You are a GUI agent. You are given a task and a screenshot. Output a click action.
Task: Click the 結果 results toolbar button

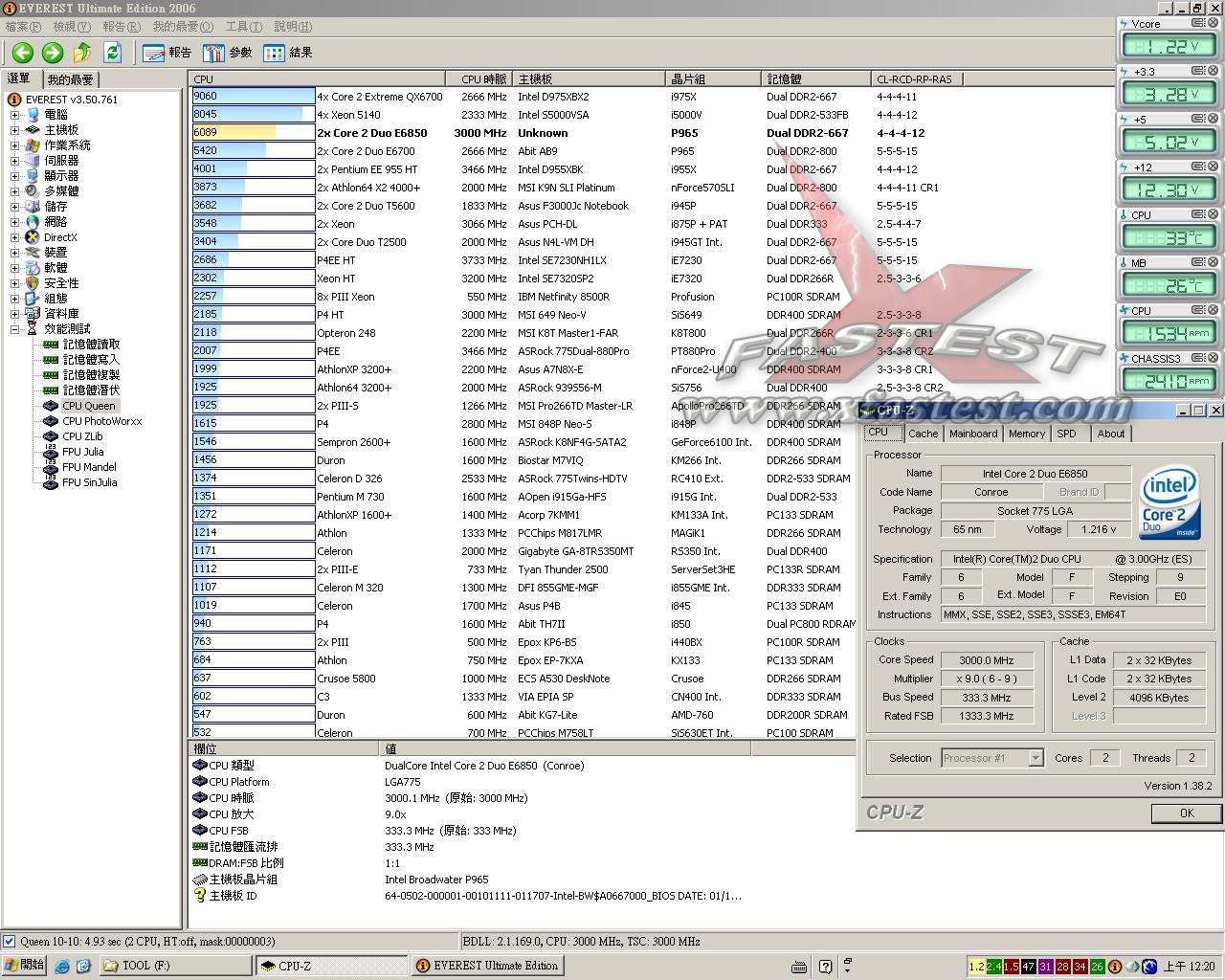tap(288, 53)
